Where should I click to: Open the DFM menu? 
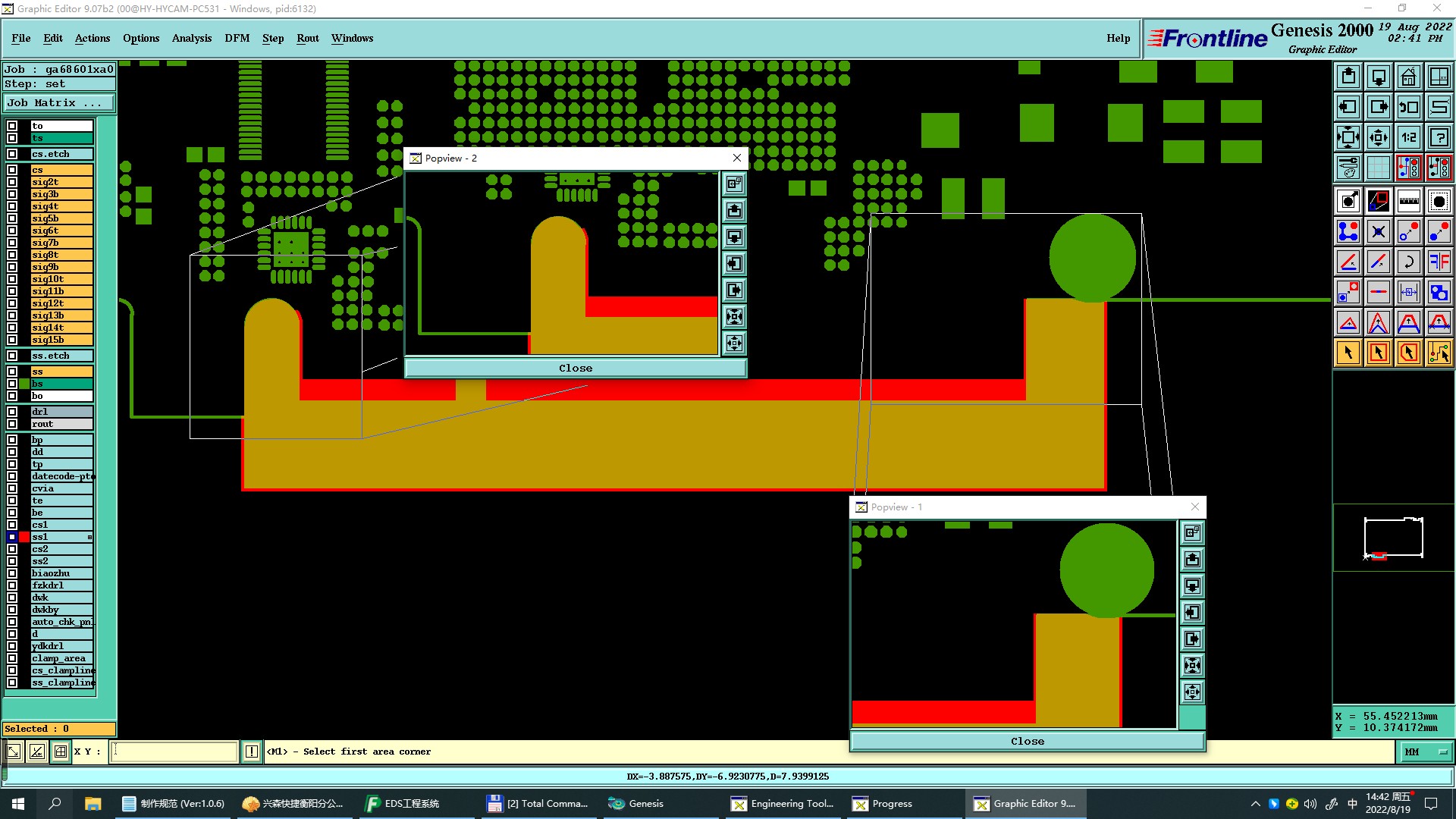237,38
